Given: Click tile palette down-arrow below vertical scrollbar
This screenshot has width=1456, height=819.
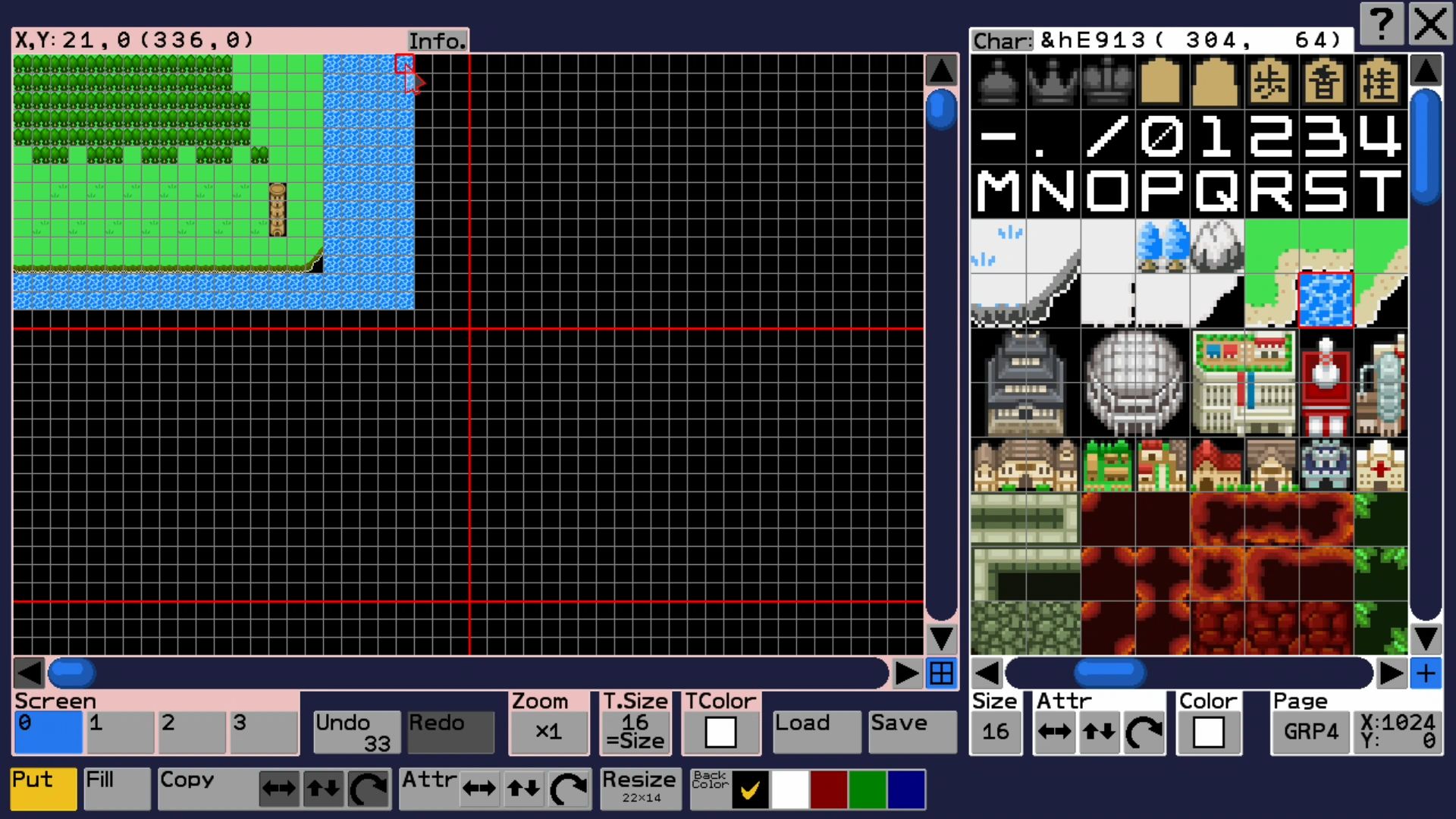Looking at the screenshot, I should click(1426, 639).
